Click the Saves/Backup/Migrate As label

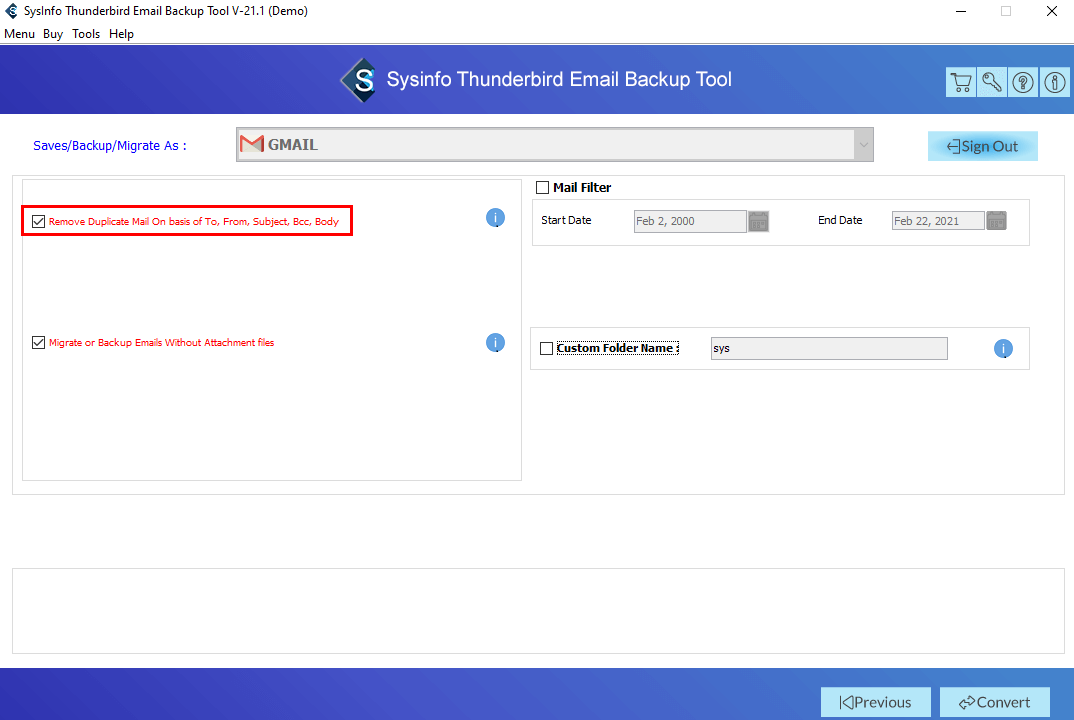click(110, 145)
